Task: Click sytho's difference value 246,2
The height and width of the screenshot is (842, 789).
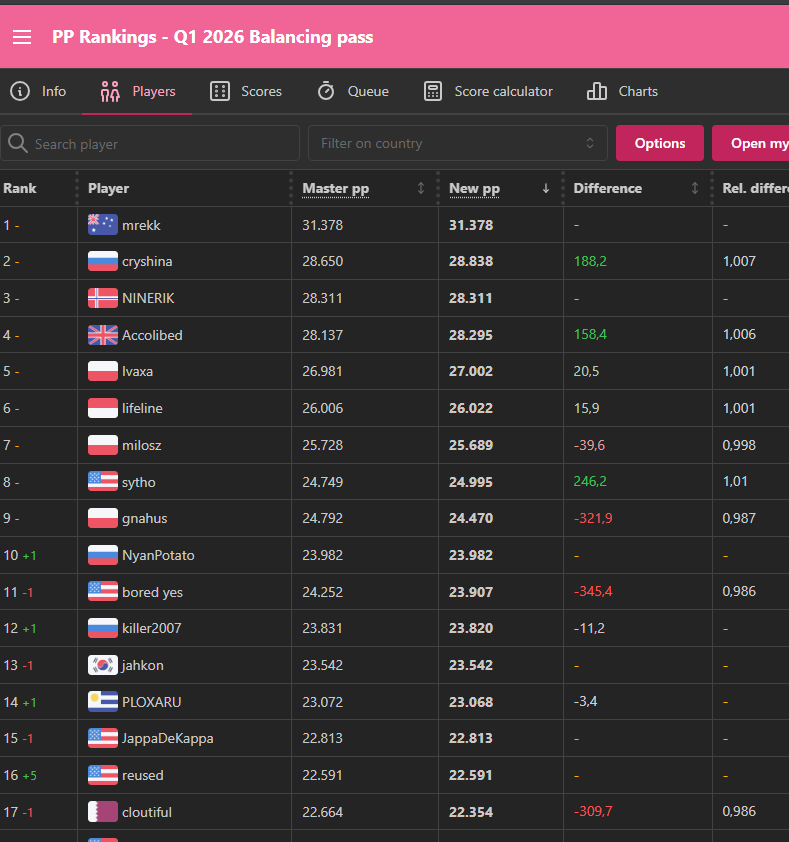Action: coord(590,481)
